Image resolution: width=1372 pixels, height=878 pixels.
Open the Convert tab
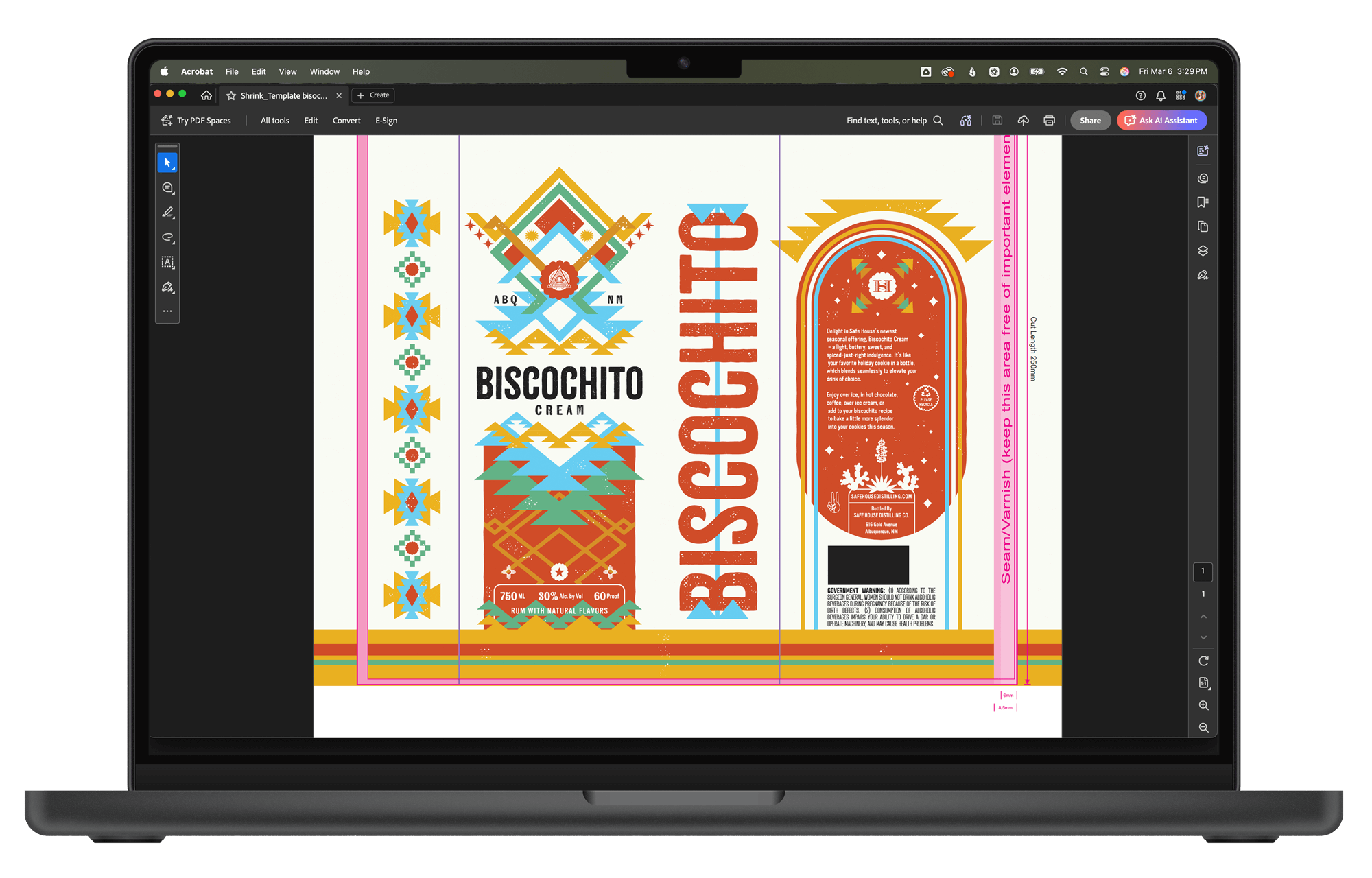point(346,121)
